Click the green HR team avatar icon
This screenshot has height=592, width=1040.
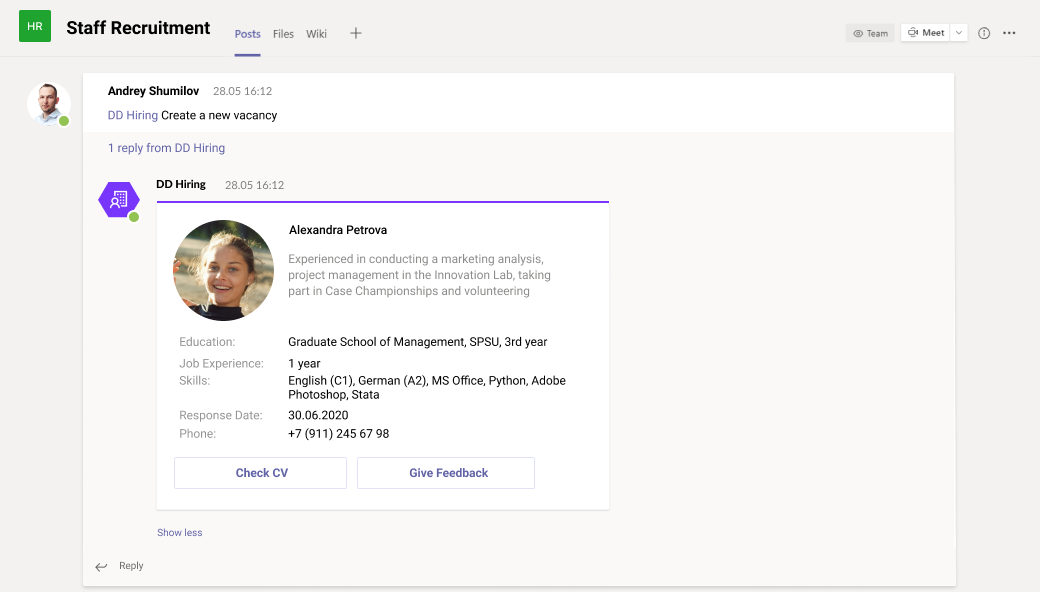tap(35, 26)
